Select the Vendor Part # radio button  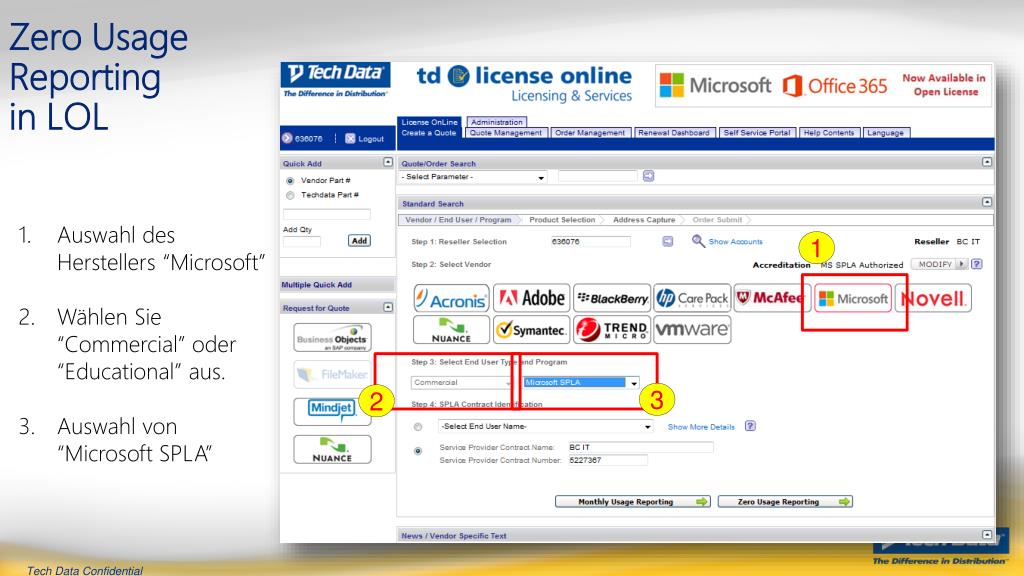tap(290, 181)
